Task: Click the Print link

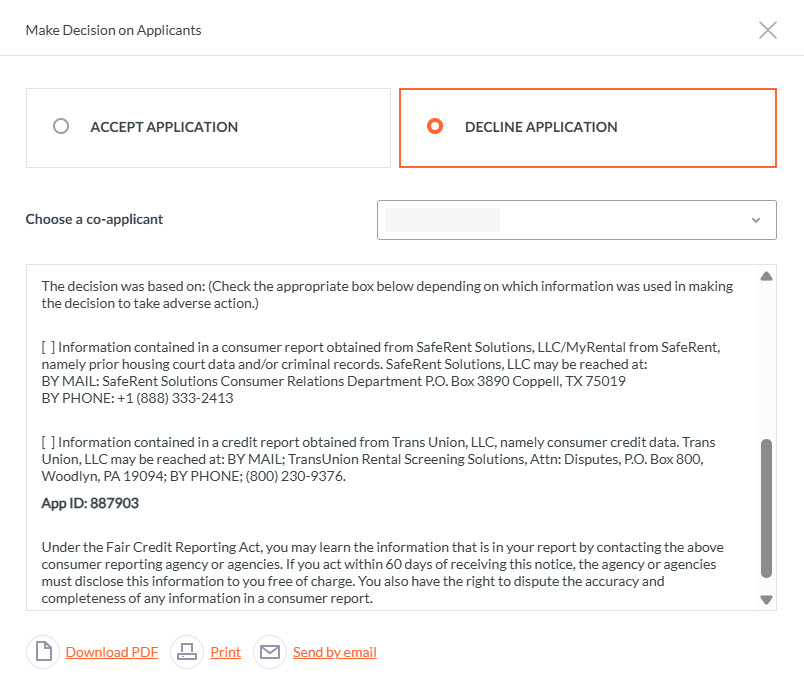Action: click(226, 652)
